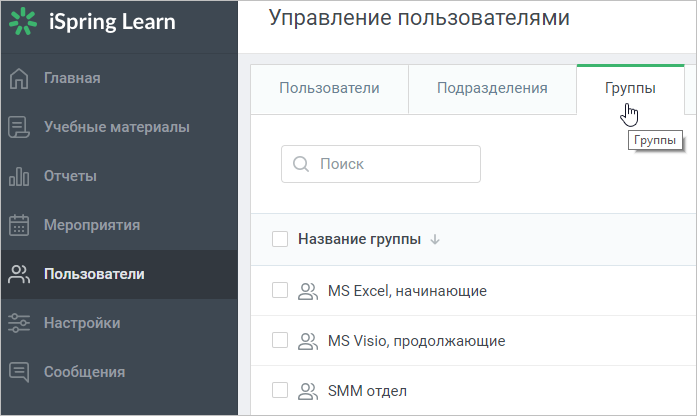Click the Учебные материалы scroll icon

click(19, 127)
